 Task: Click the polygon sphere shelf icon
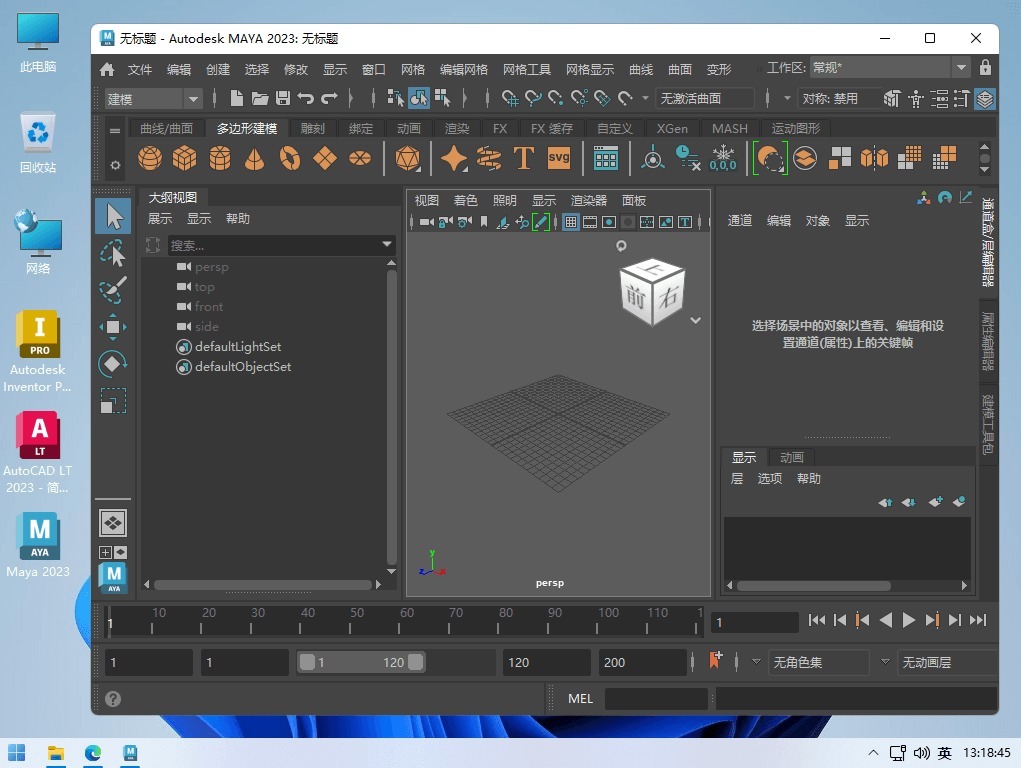(x=150, y=159)
